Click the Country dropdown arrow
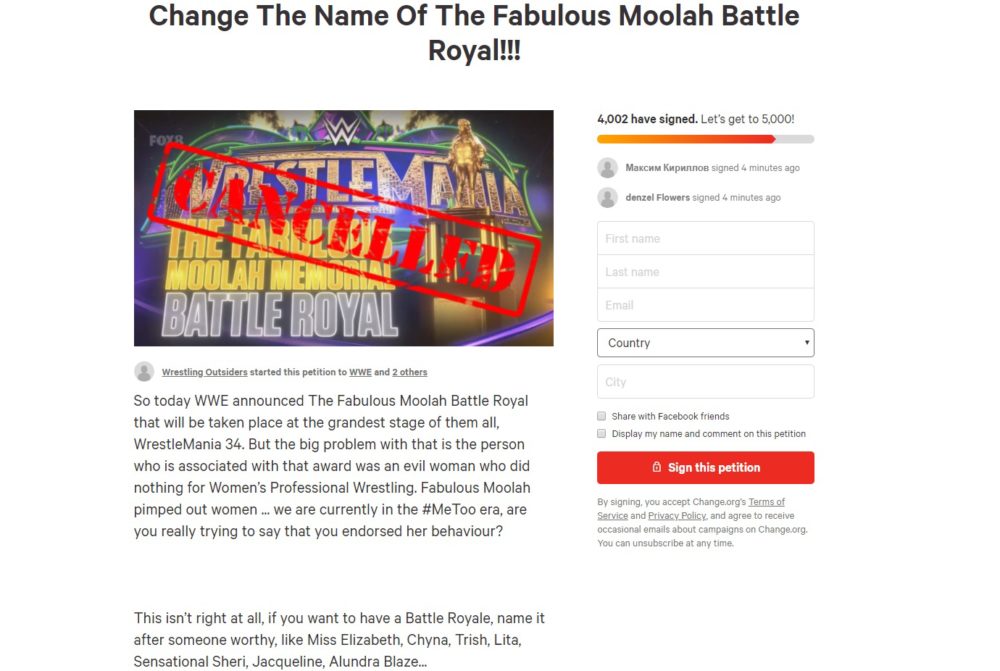Image resolution: width=1000 pixels, height=671 pixels. click(806, 343)
